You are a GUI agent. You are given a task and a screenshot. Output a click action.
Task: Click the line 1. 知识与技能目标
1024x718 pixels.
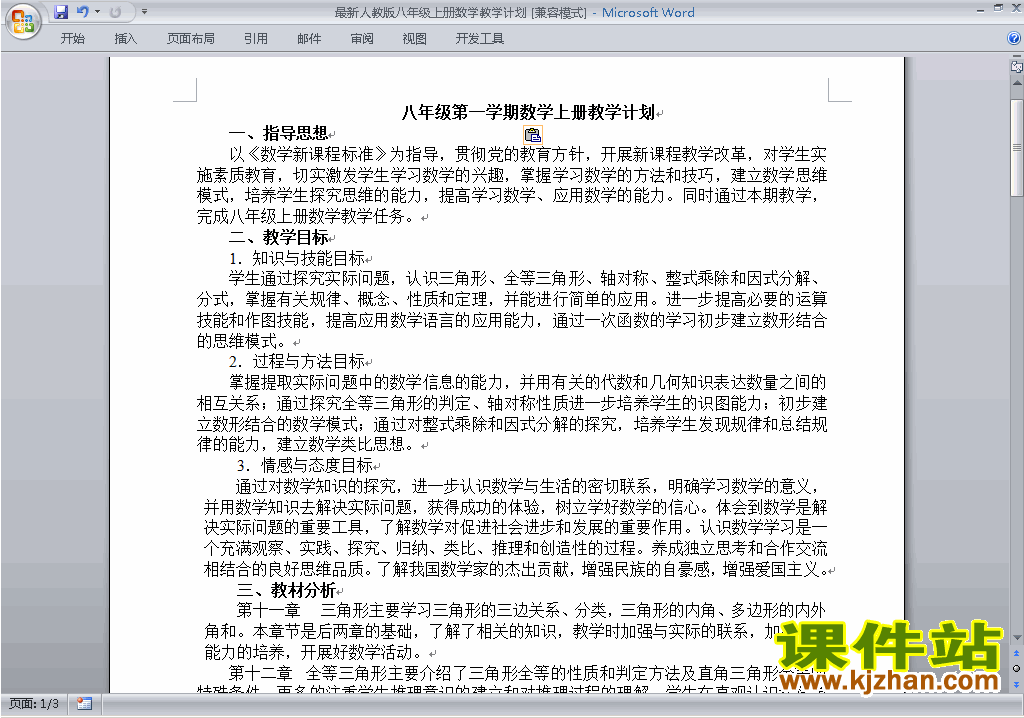(x=296, y=258)
